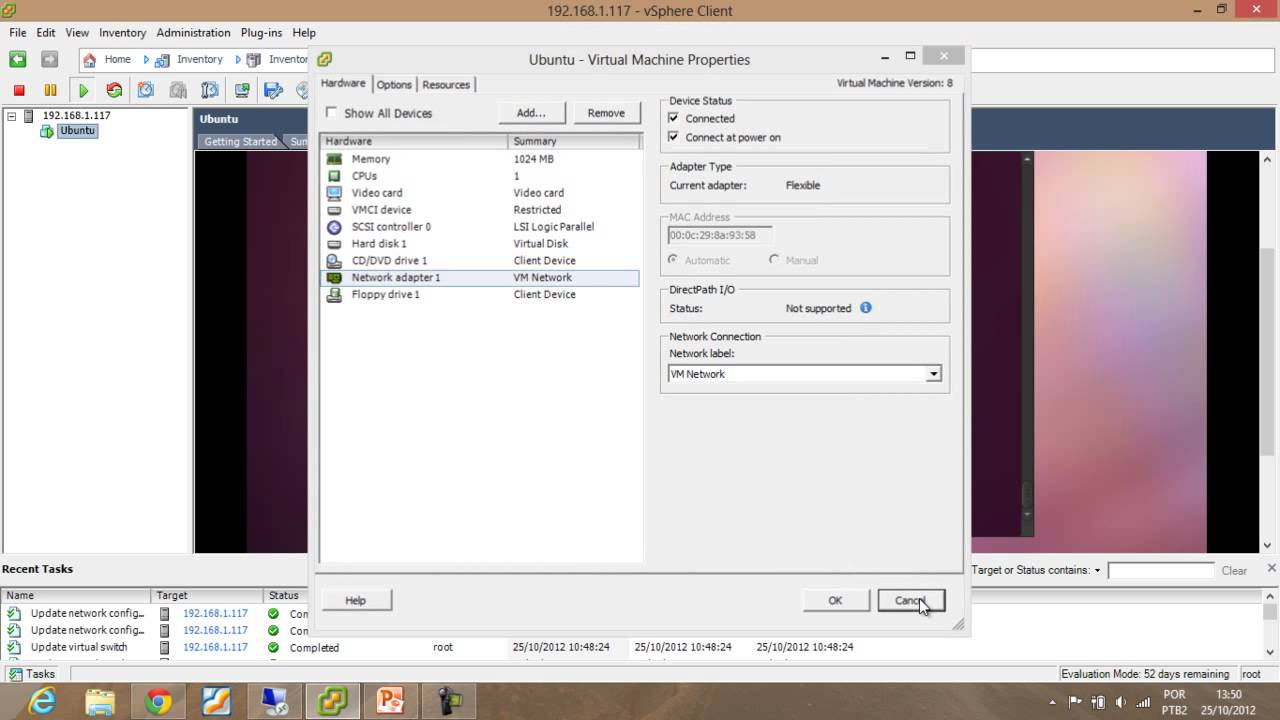Select the Hard disk 1 icon
The width and height of the screenshot is (1280, 720).
(x=334, y=244)
